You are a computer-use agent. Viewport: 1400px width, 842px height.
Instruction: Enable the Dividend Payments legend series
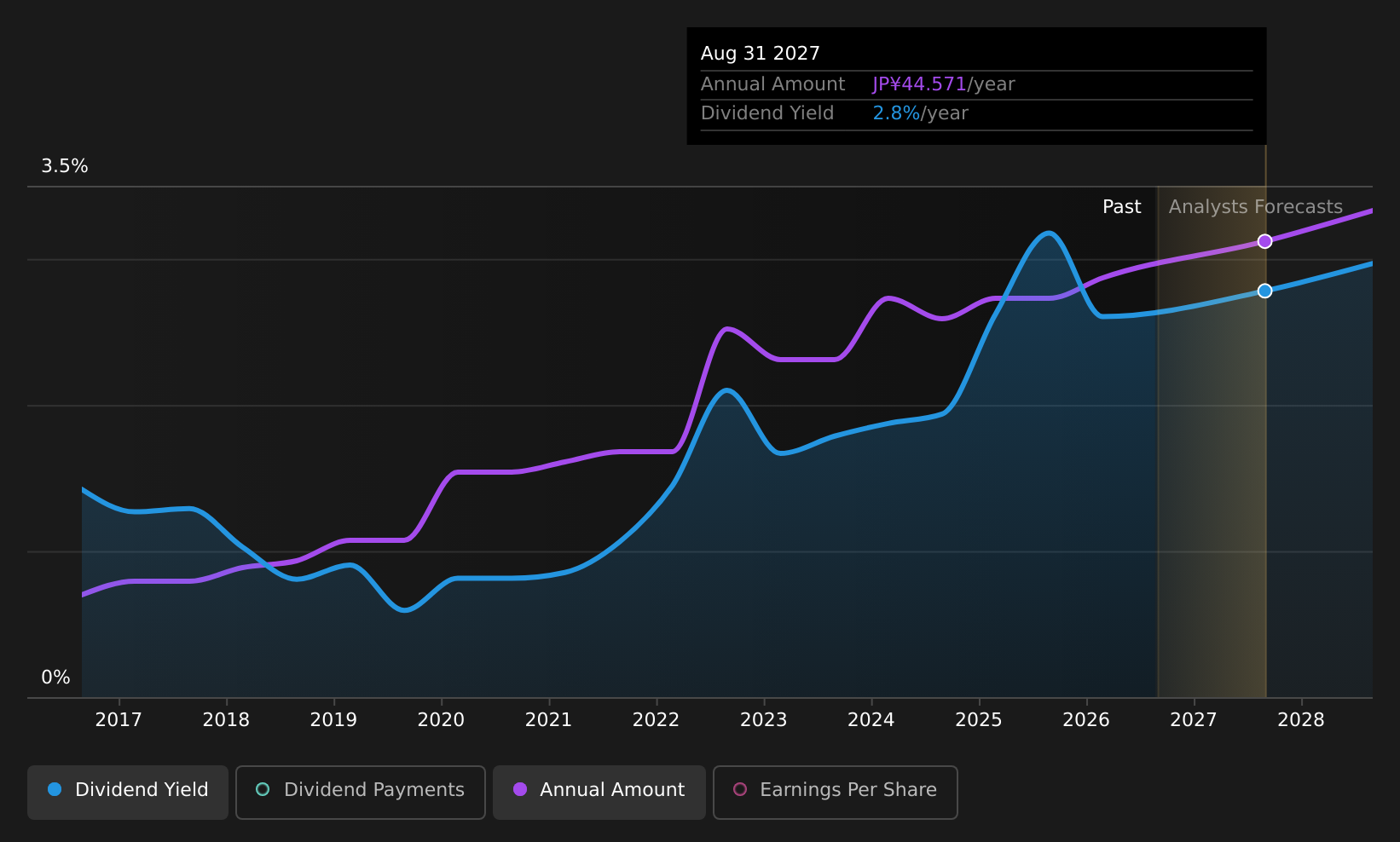pos(361,792)
